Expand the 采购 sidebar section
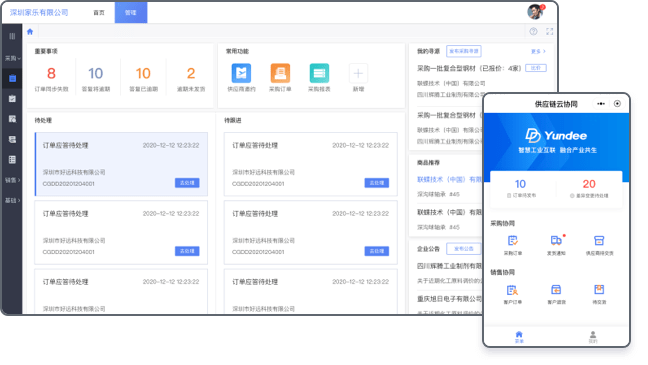648x365 pixels. [12, 58]
